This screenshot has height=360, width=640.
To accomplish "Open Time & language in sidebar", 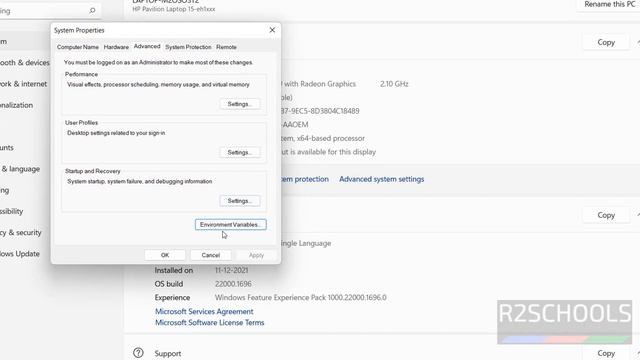I will [20, 169].
